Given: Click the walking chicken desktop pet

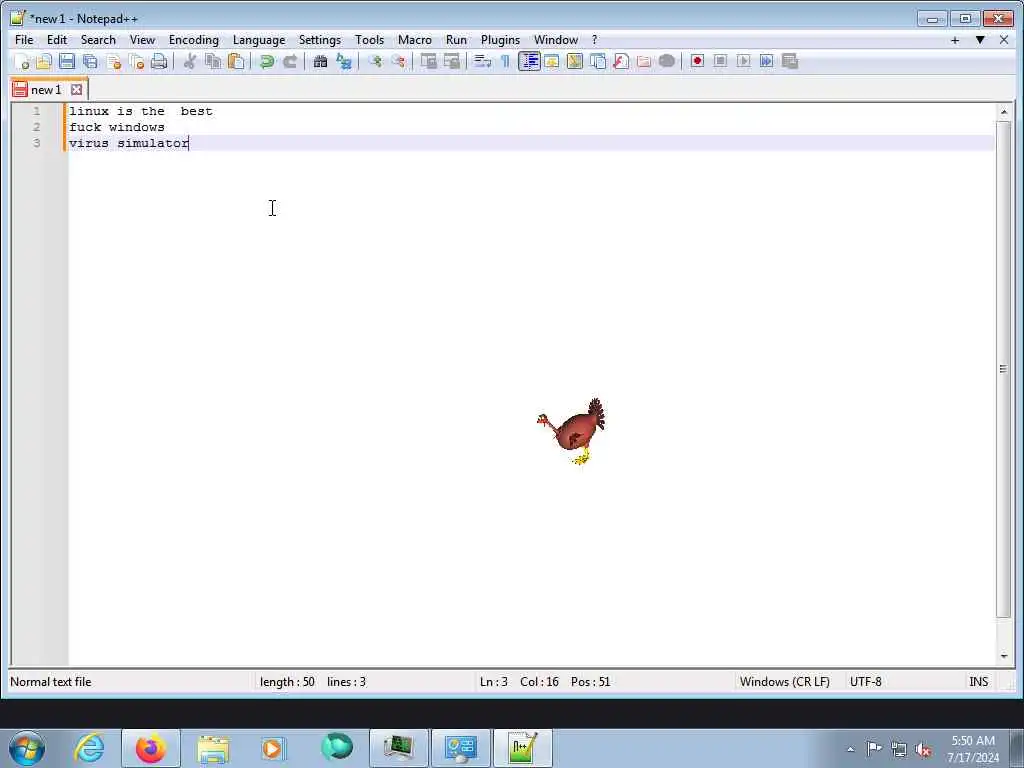Looking at the screenshot, I should (572, 431).
